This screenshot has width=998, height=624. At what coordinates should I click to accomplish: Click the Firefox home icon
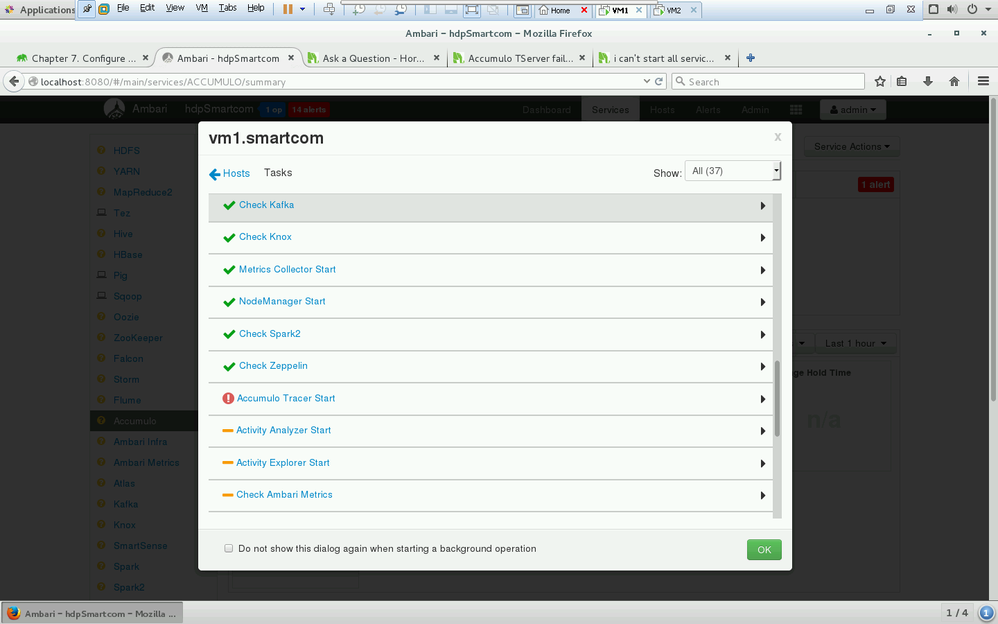[x=953, y=82]
